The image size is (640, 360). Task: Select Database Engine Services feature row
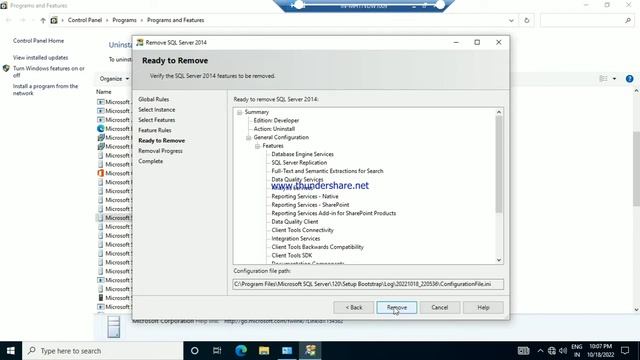[x=302, y=154]
